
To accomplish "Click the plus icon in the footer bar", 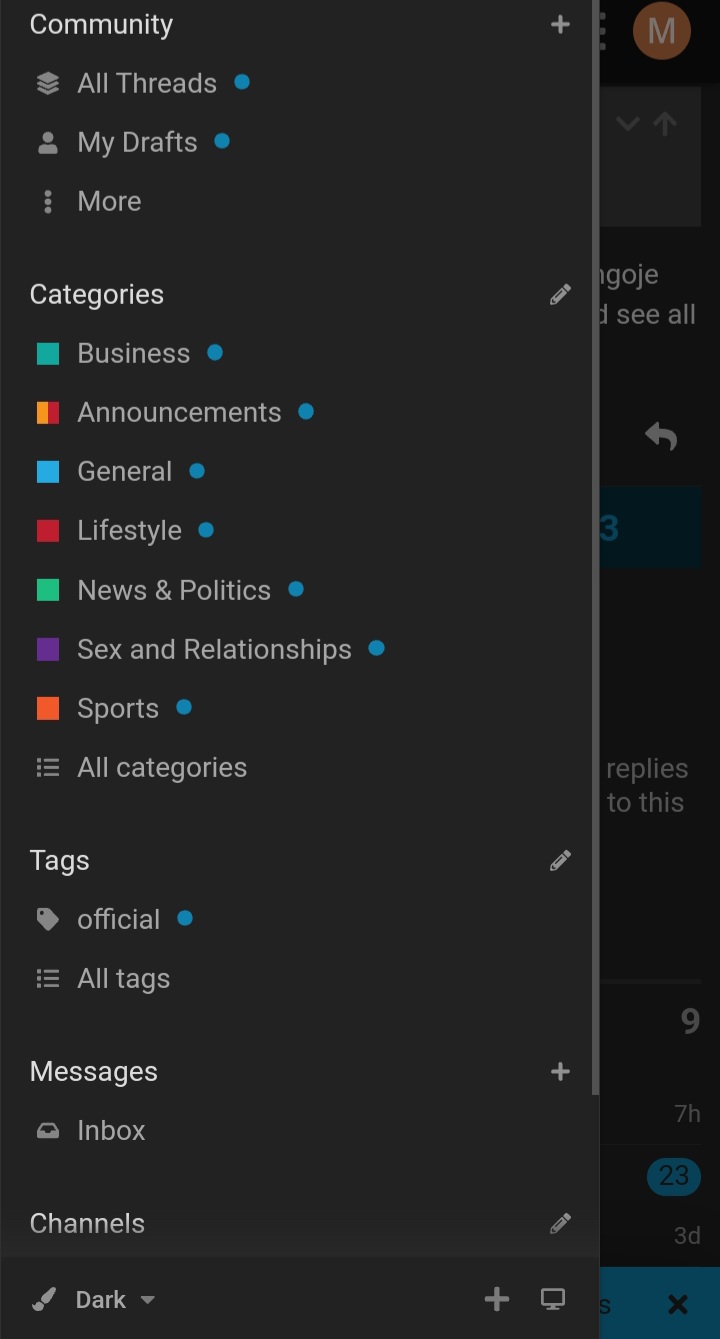I will click(x=496, y=1299).
